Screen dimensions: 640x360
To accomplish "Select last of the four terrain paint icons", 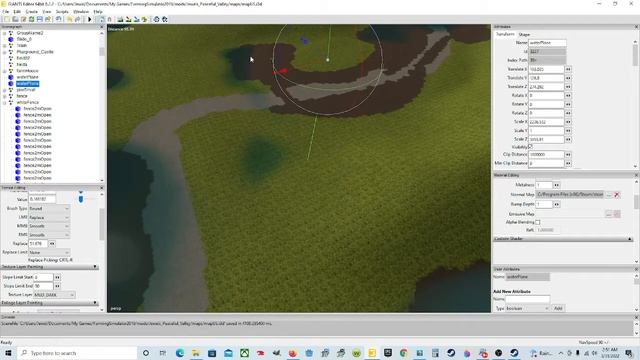I will (x=144, y=19).
